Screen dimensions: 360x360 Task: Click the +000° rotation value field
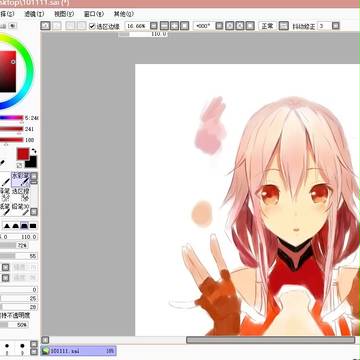click(x=203, y=26)
